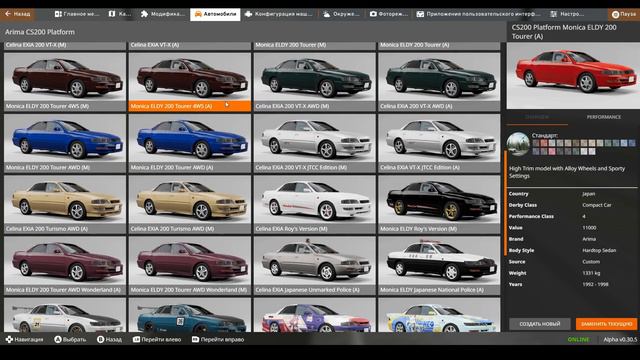Image resolution: width=640 pixels, height=360 pixels.
Task: Open the Настройки tab
Action: 567,14
